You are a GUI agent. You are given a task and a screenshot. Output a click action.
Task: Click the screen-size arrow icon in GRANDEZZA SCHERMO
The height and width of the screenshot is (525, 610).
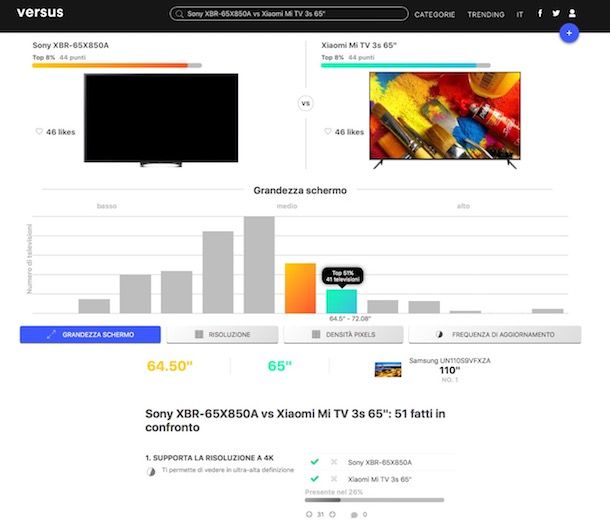point(51,334)
